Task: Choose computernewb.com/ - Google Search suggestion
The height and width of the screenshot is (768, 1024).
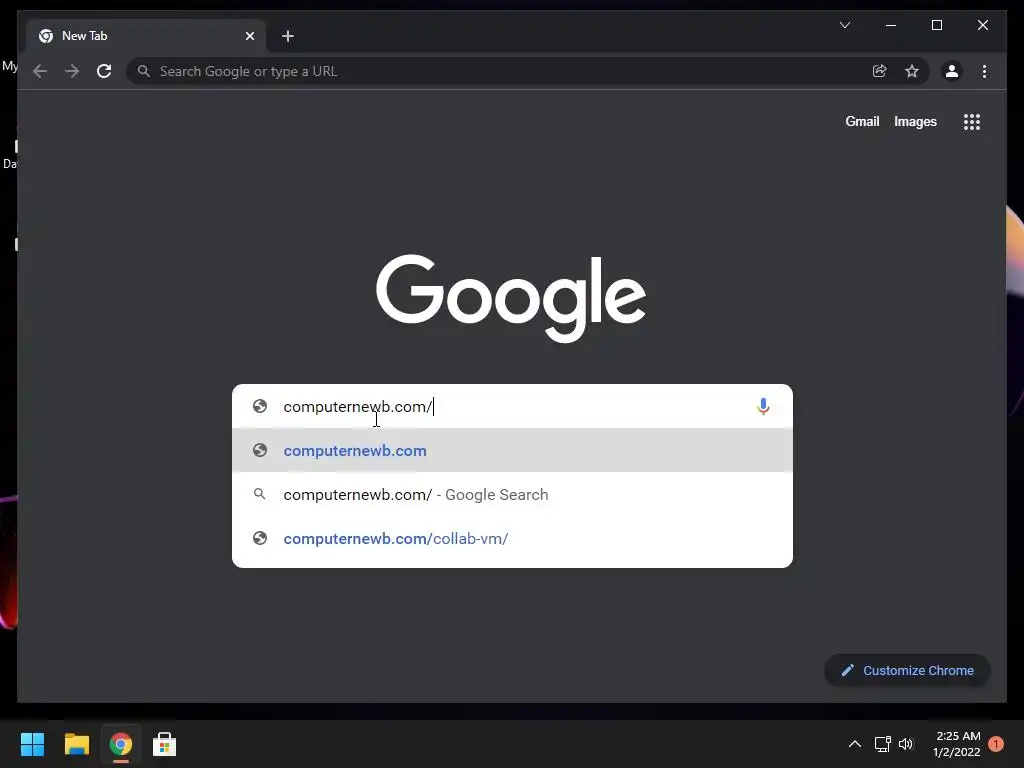Action: coord(512,494)
